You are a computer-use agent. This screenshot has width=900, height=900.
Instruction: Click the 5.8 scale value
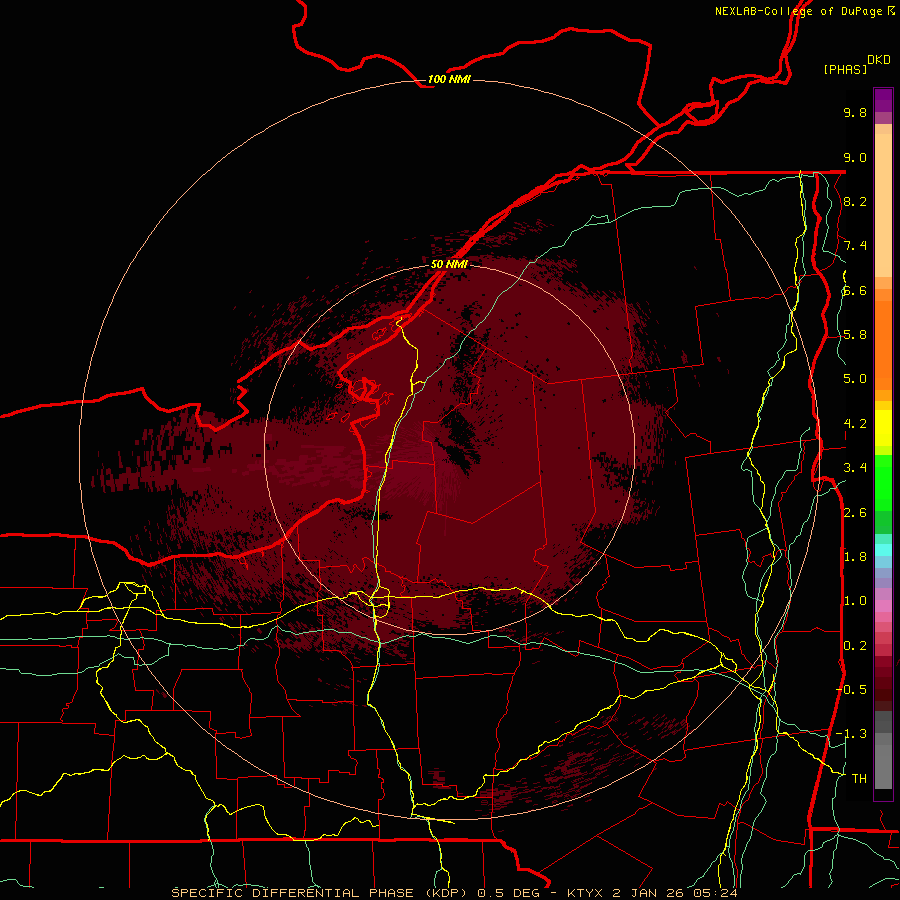click(x=855, y=335)
